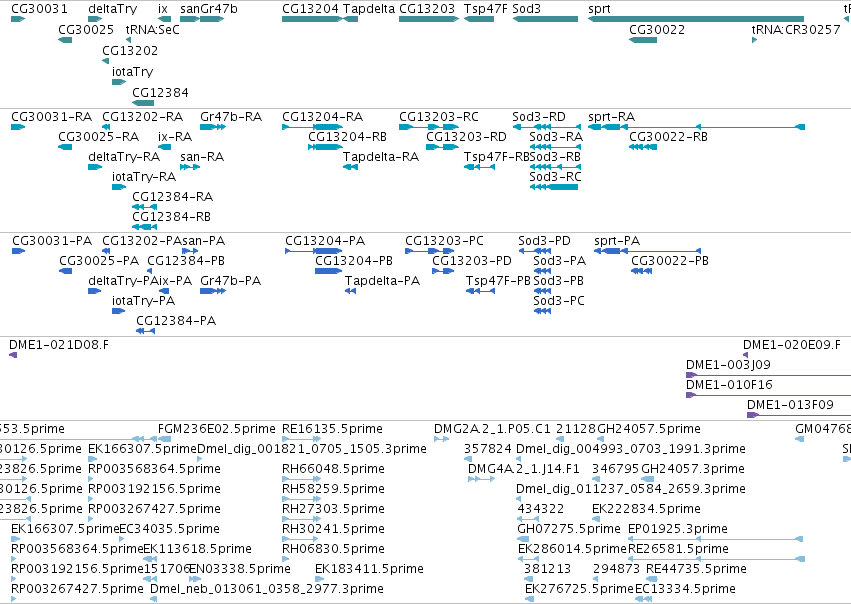Image resolution: width=851 pixels, height=604 pixels.
Task: Click the ix-RA transcript label
Action: [175, 137]
